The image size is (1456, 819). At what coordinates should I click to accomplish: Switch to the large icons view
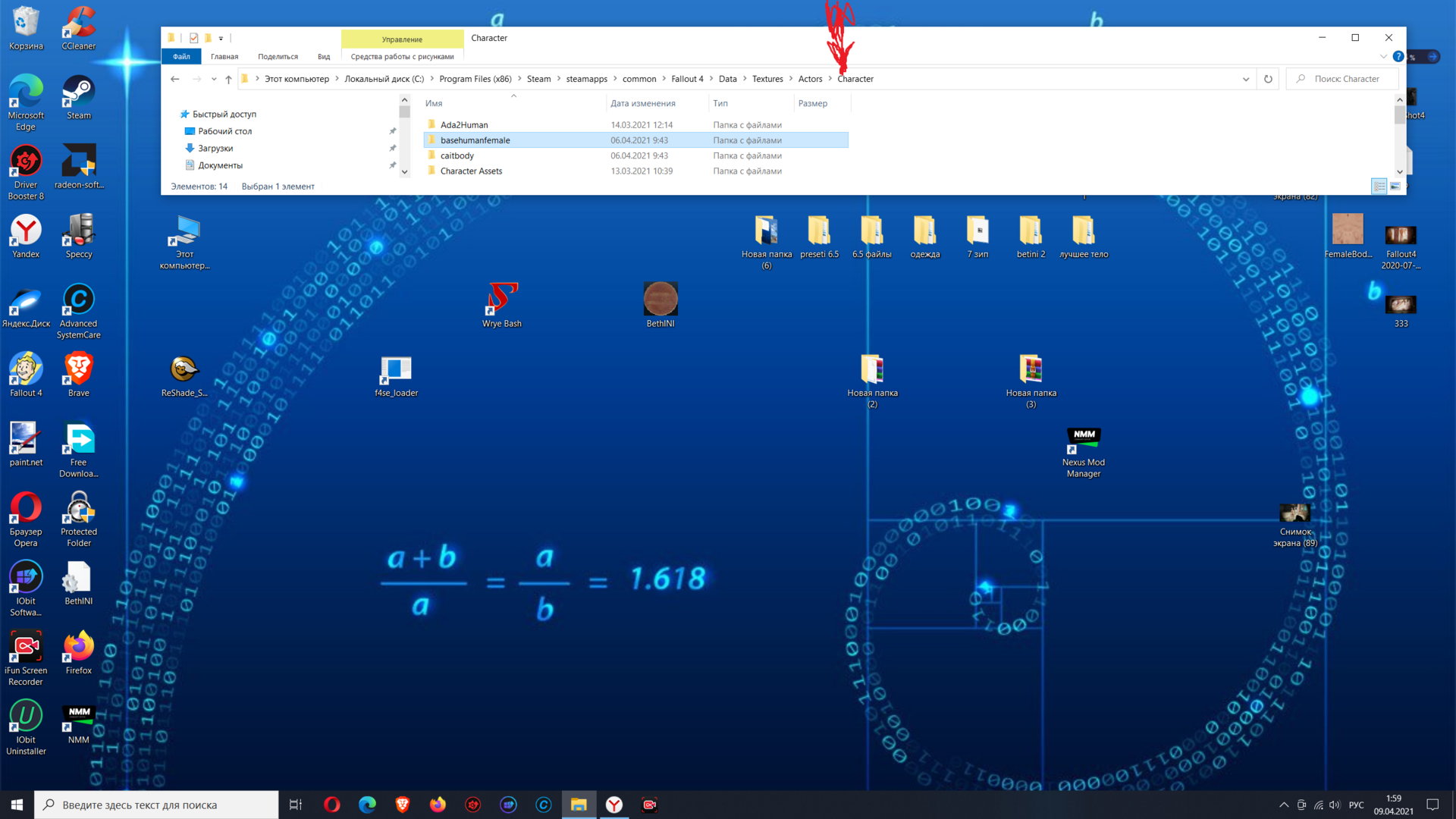click(x=1395, y=187)
